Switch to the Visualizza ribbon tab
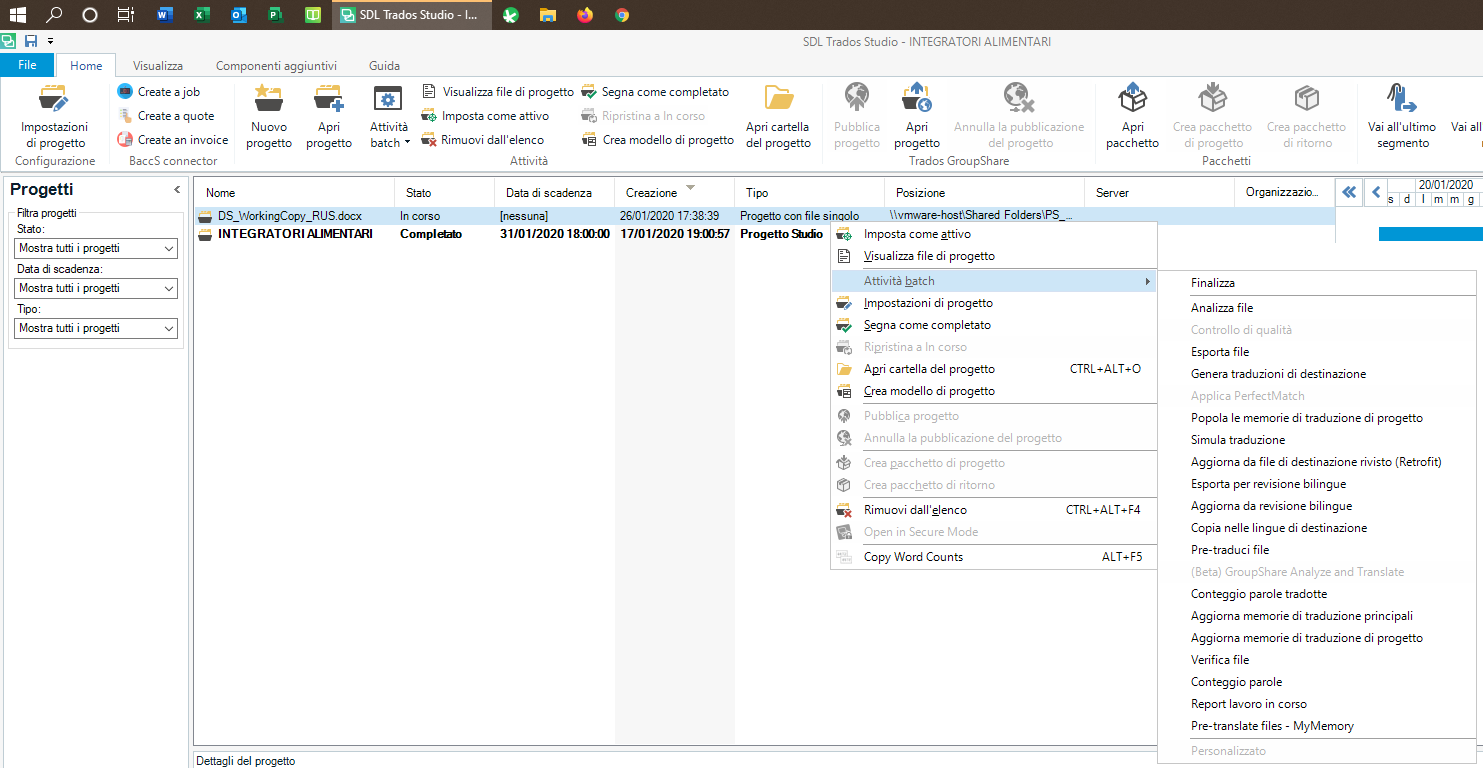 pos(158,66)
